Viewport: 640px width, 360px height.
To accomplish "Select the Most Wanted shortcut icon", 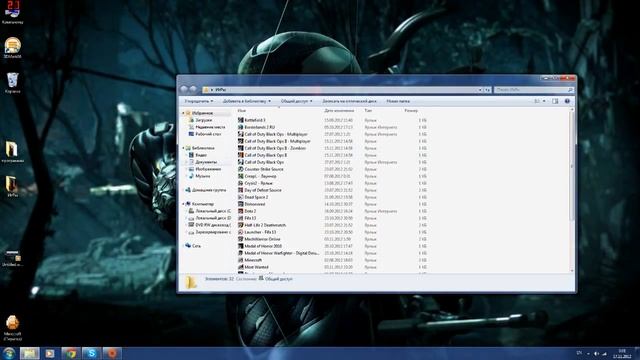I will tap(240, 267).
